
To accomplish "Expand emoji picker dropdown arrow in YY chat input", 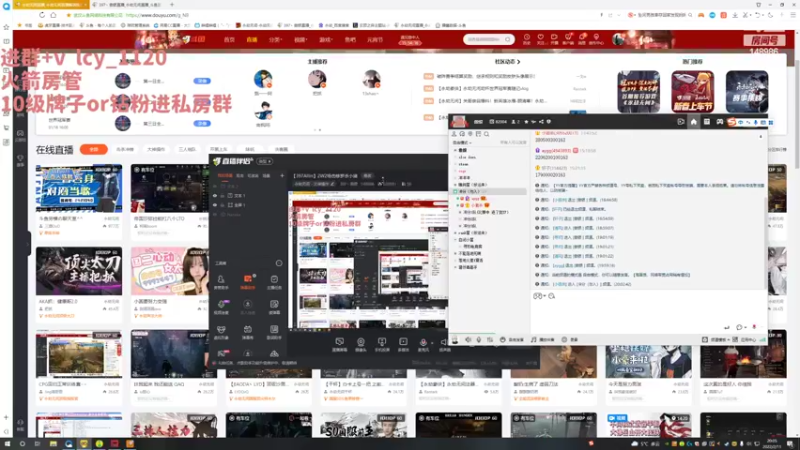I will [x=544, y=296].
